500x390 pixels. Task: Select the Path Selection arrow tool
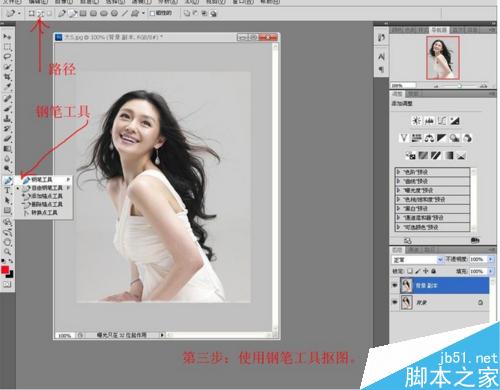(7, 201)
